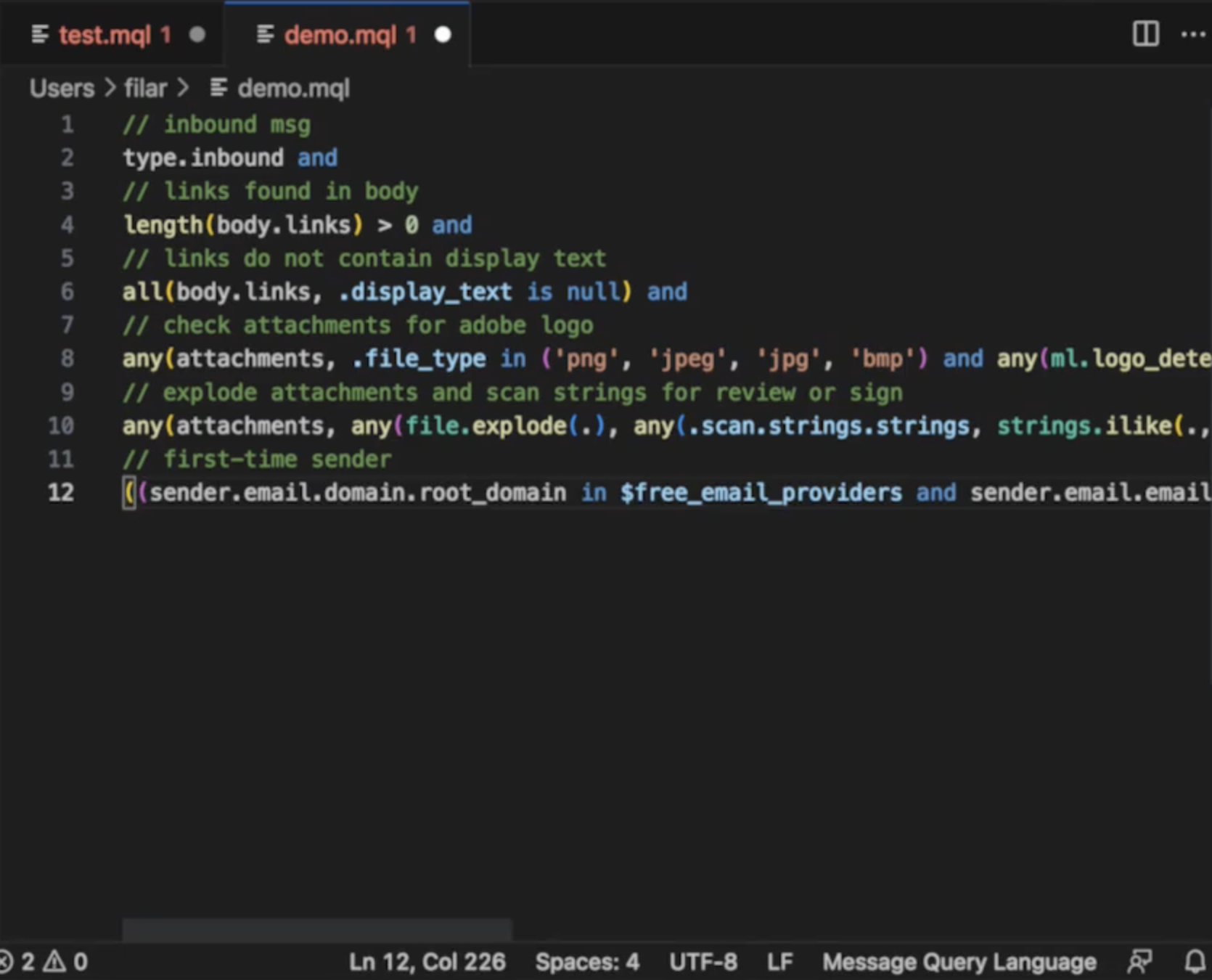Close the unsaved test.mql tab dot

(x=197, y=35)
